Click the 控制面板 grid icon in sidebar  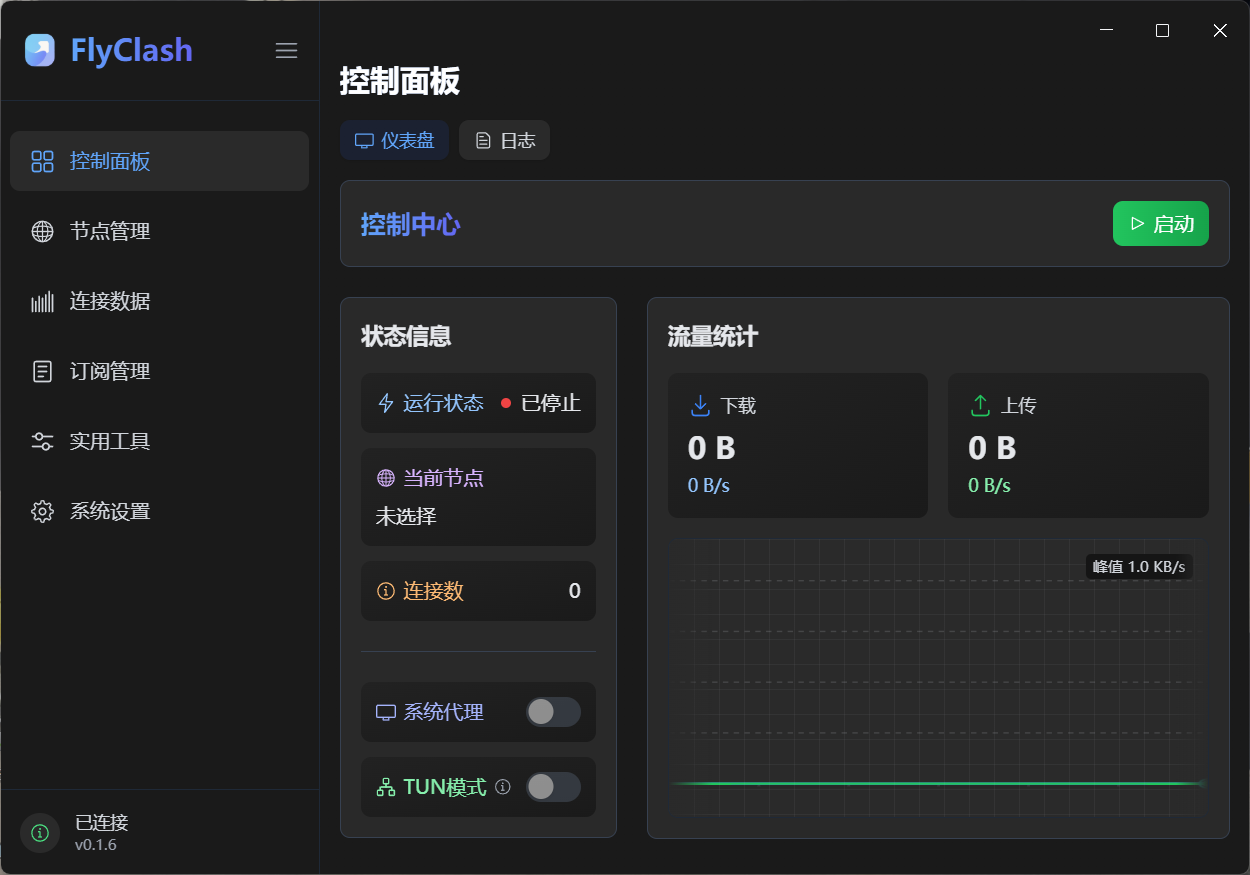click(42, 161)
